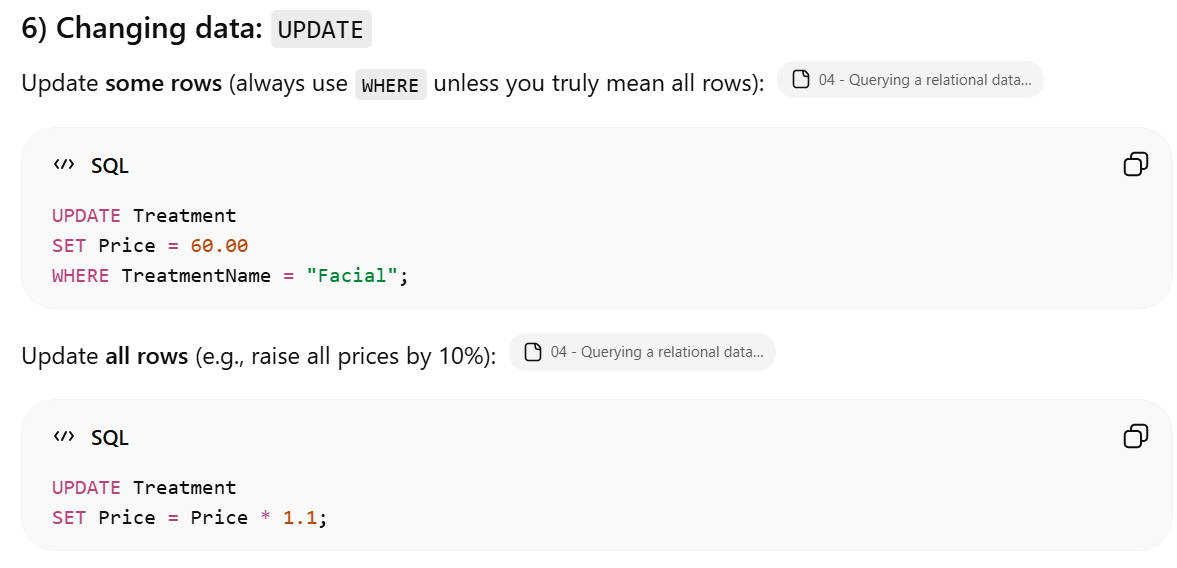
Task: Click the UPDATE code tag in the heading
Action: click(x=321, y=29)
